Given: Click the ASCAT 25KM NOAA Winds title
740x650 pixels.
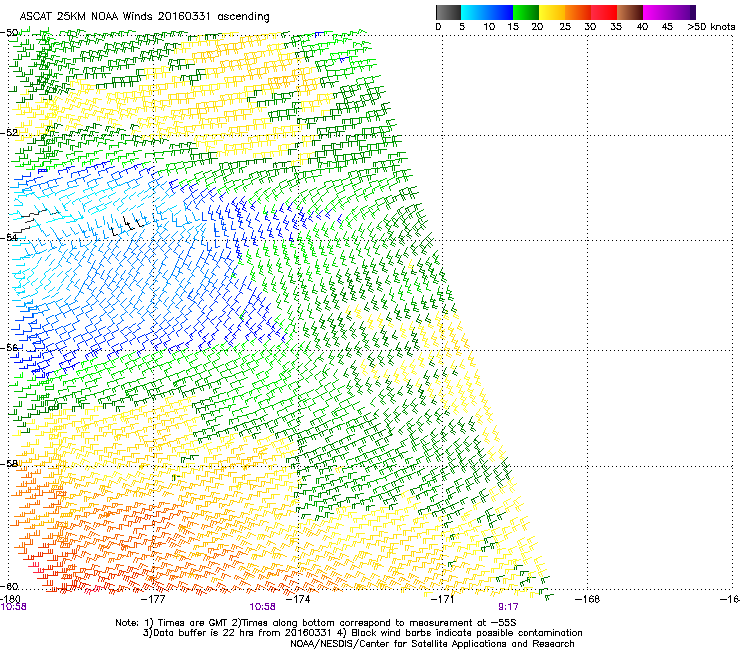Looking at the screenshot, I should tap(144, 17).
